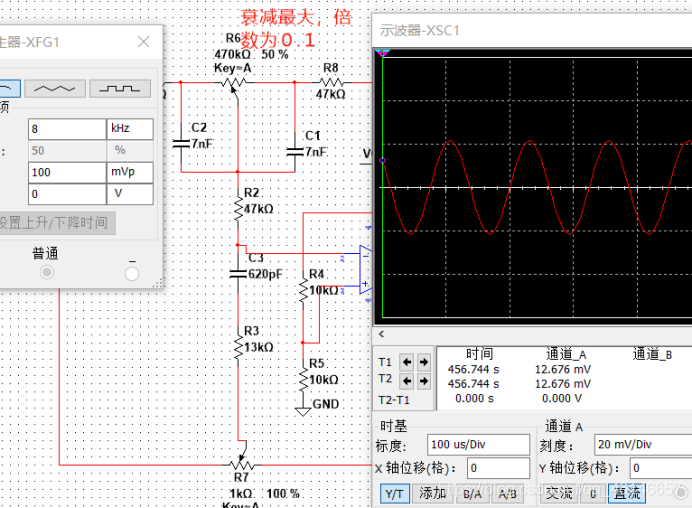Select the negative terminal radio button
Screen dimensions: 692x508
[x=132, y=274]
